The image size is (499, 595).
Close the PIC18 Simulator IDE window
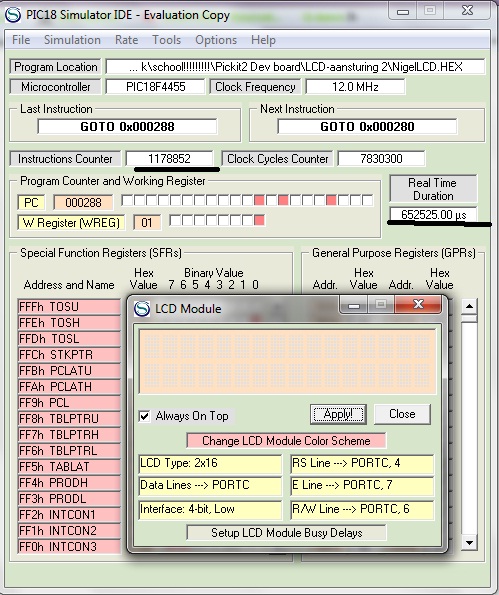pyautogui.click(x=468, y=11)
